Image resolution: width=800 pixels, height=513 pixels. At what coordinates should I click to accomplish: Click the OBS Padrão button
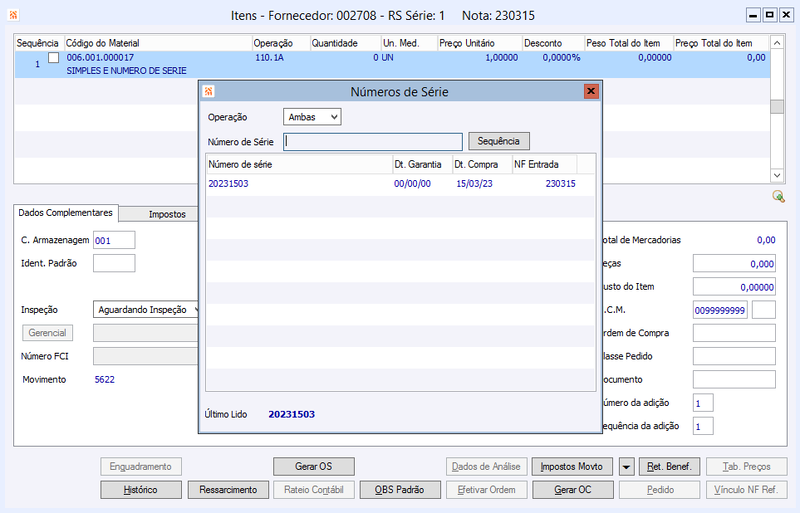pos(399,490)
